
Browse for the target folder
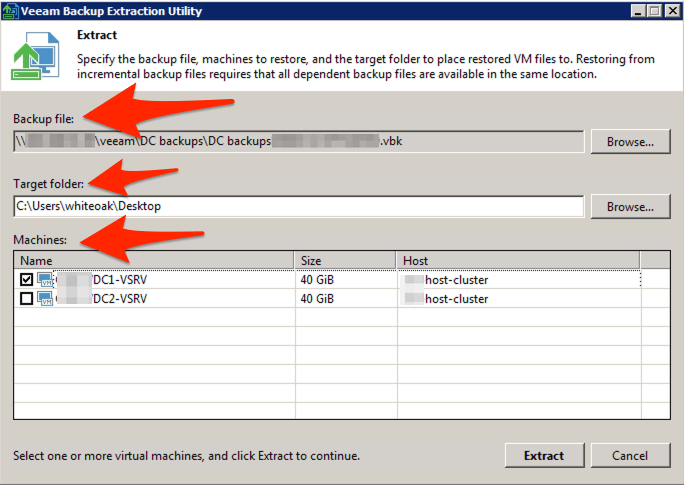[629, 207]
